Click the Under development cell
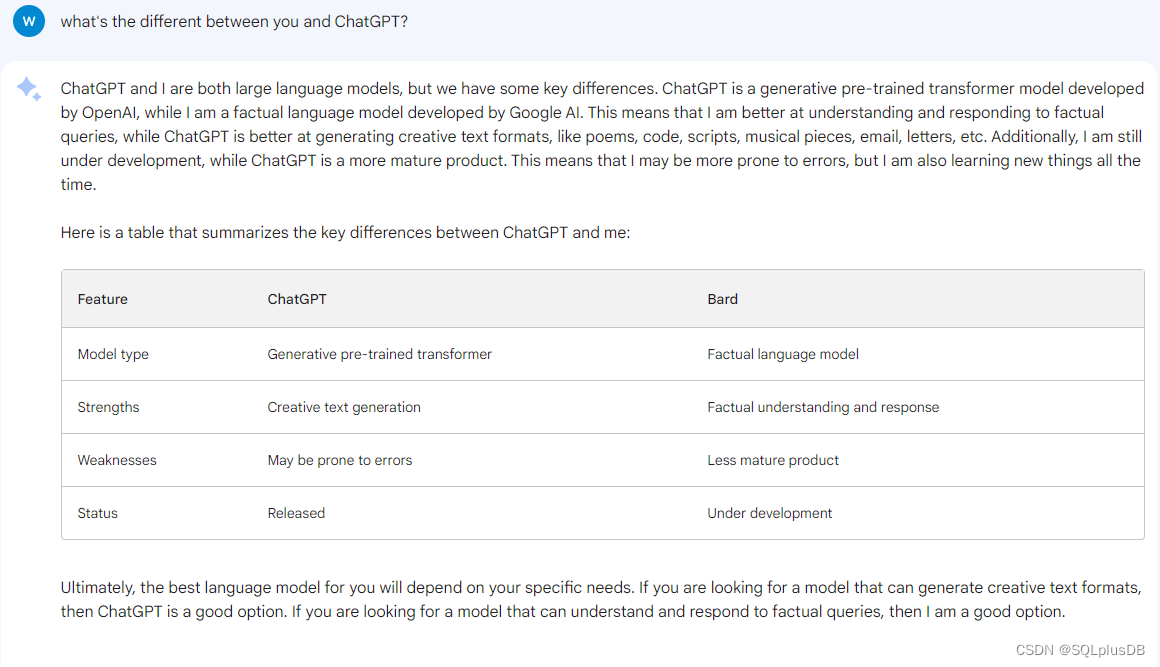Image resolution: width=1160 pixels, height=667 pixels. point(769,513)
